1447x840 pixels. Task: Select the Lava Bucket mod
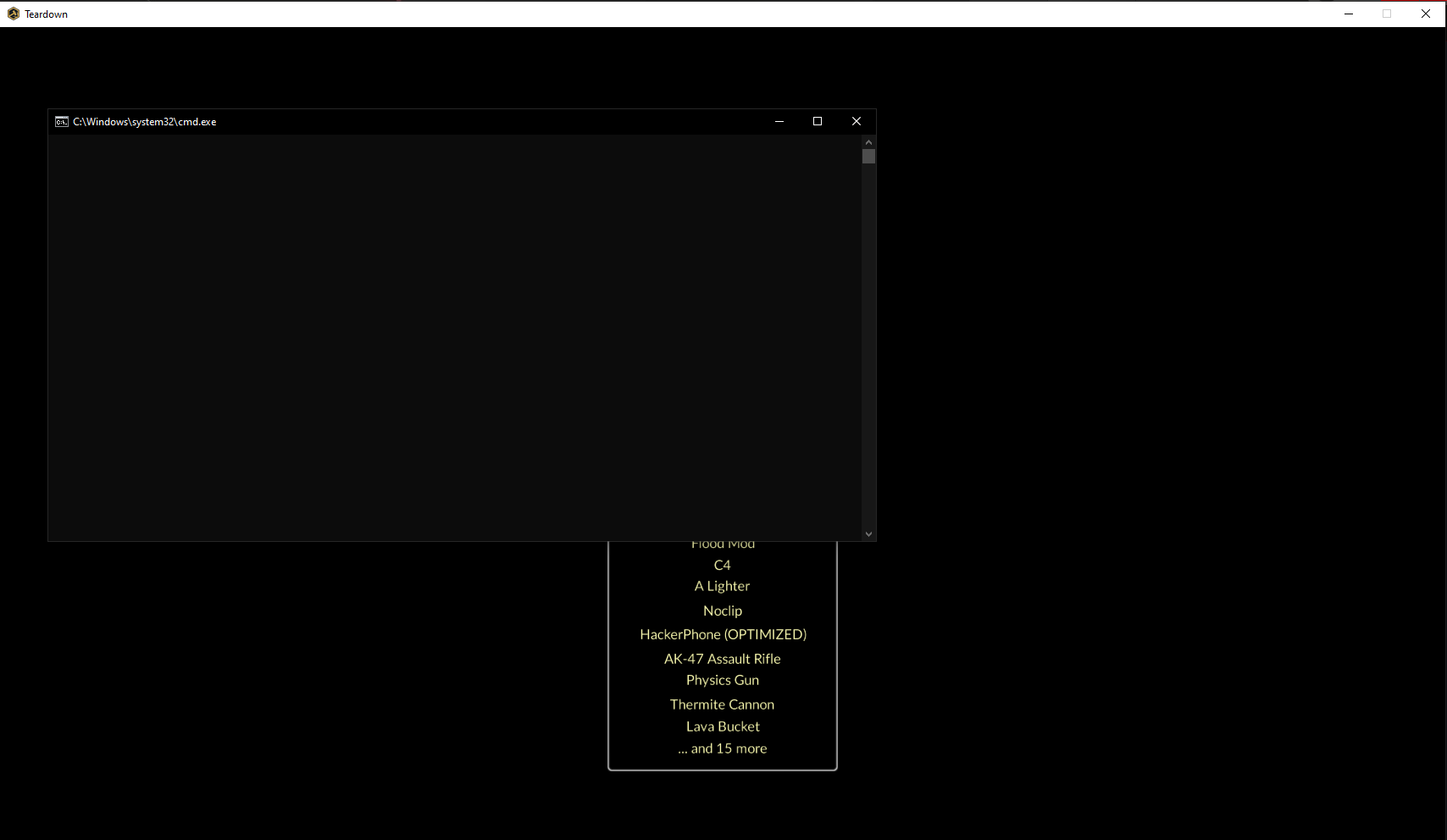pyautogui.click(x=722, y=726)
